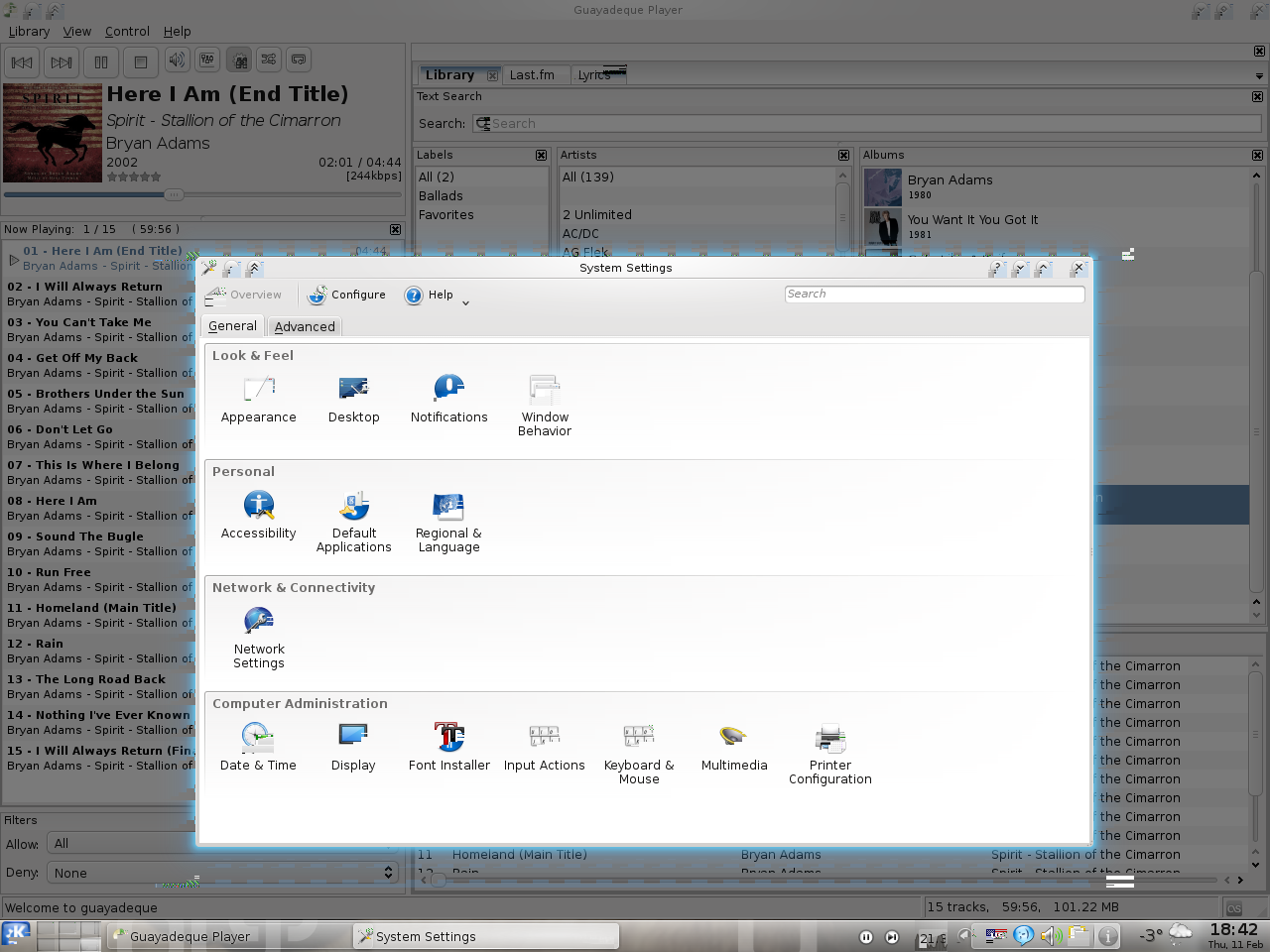Select track 05 Brothers Under the Sun
Viewport: 1270px width, 952px height.
tap(99, 401)
